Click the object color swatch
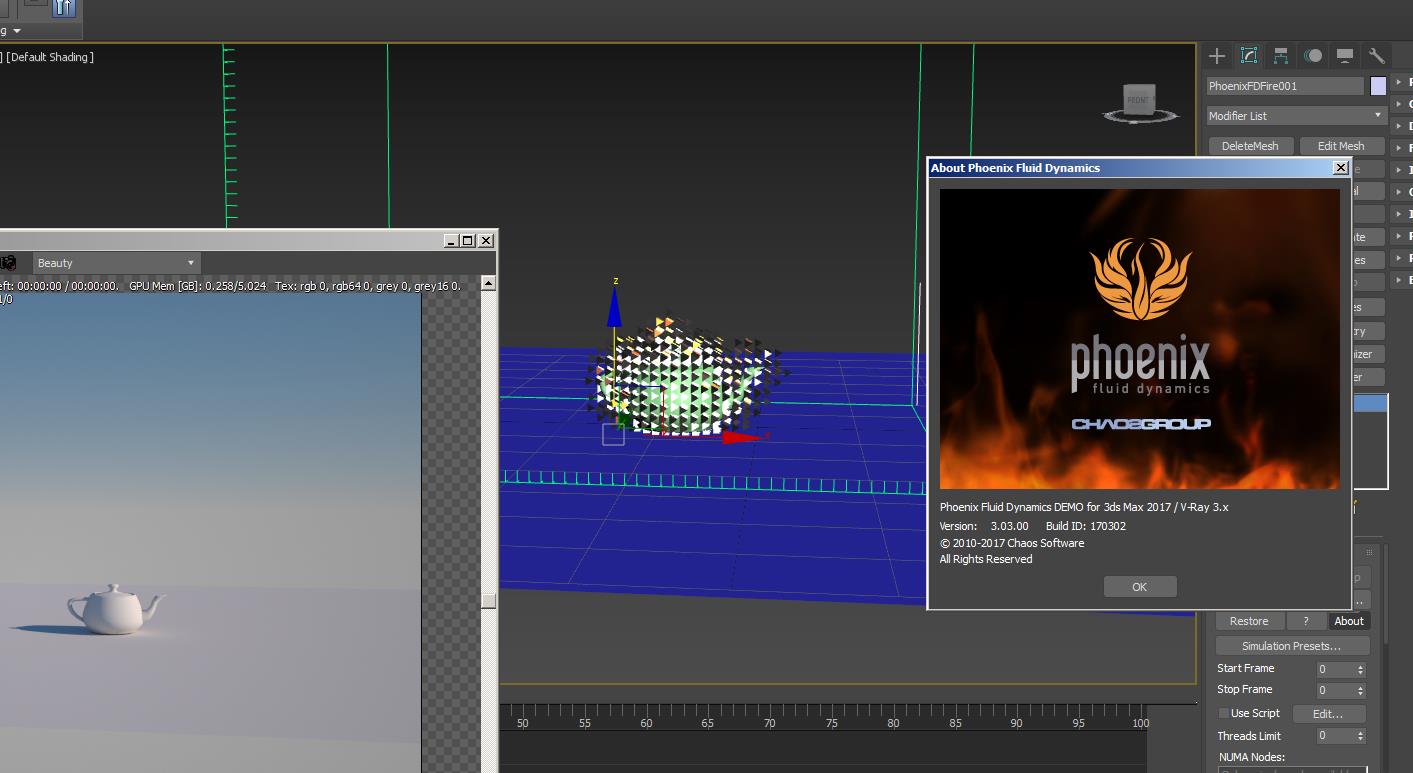Screen dimensions: 1413x773 tap(1379, 86)
